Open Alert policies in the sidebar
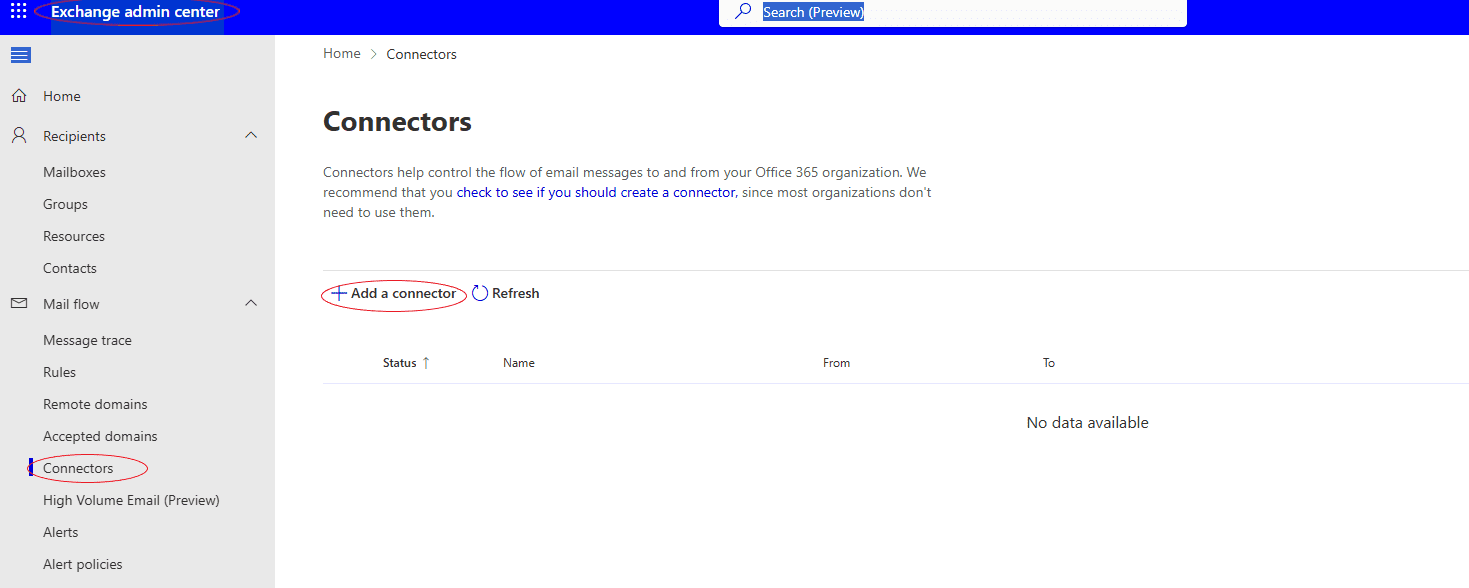Screen dimensions: 1469x588 point(82,564)
